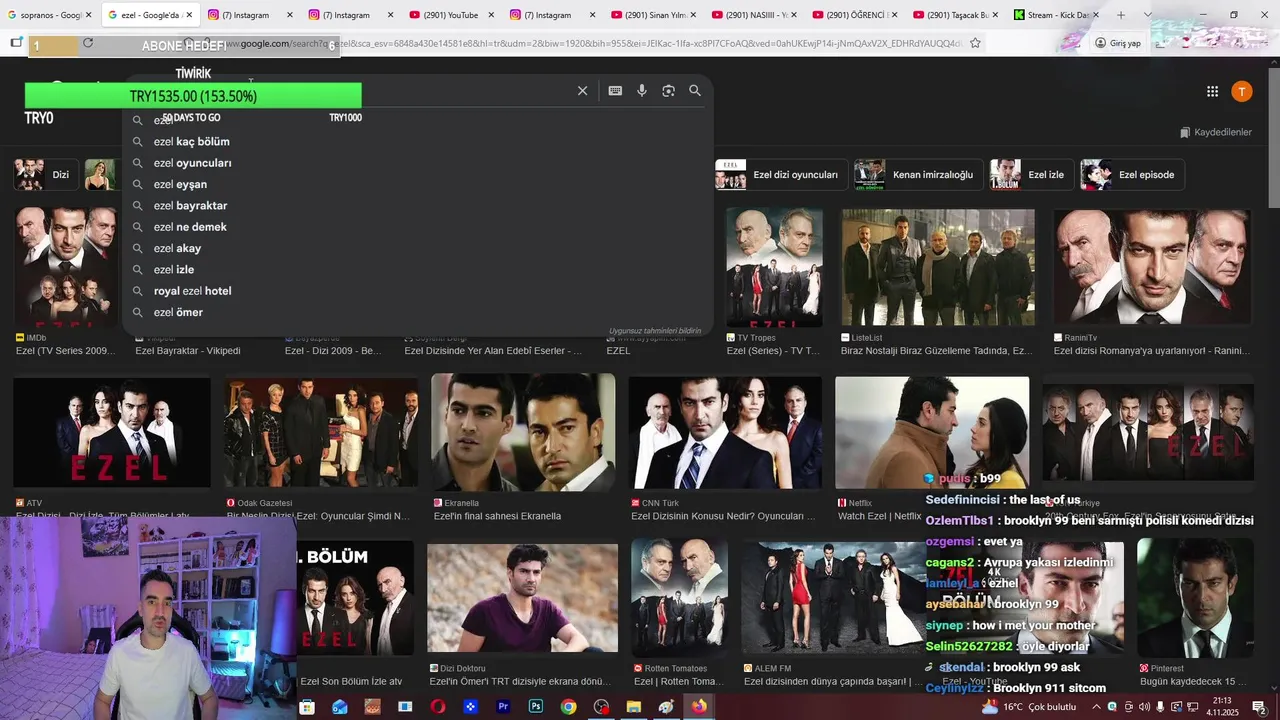
Task: Open the Dizi Doktoru Ömer image
Action: click(522, 598)
